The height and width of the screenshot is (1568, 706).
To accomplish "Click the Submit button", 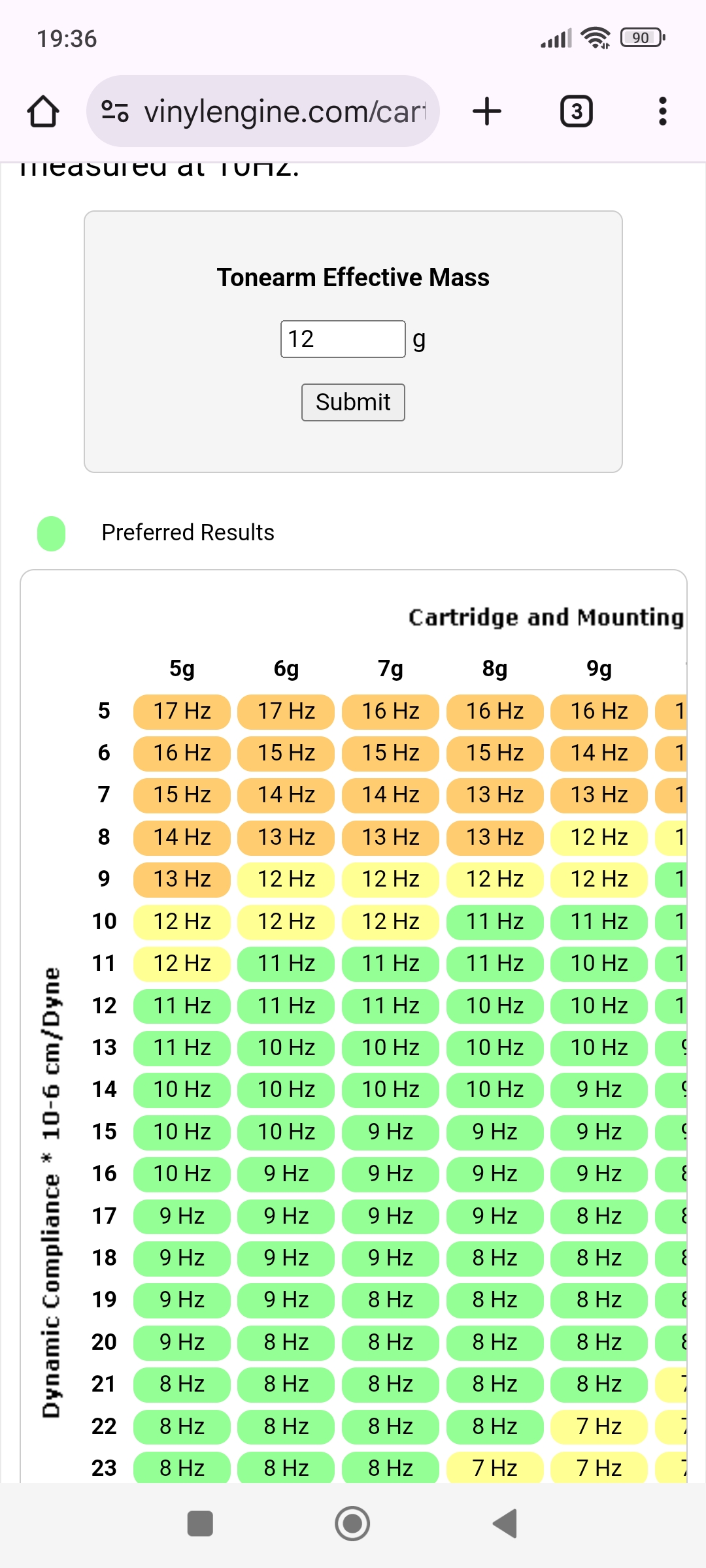I will point(353,402).
